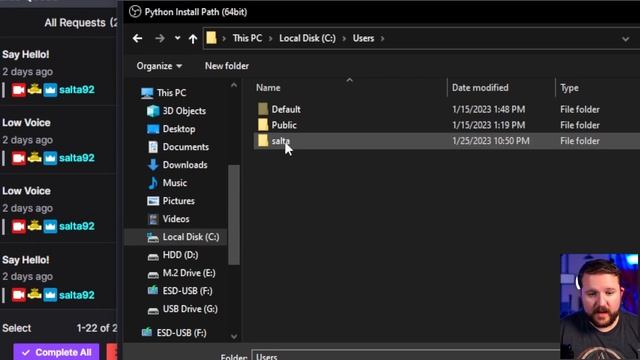Click the HDD (D:) drive icon
The width and height of the screenshot is (640, 360).
[153, 257]
